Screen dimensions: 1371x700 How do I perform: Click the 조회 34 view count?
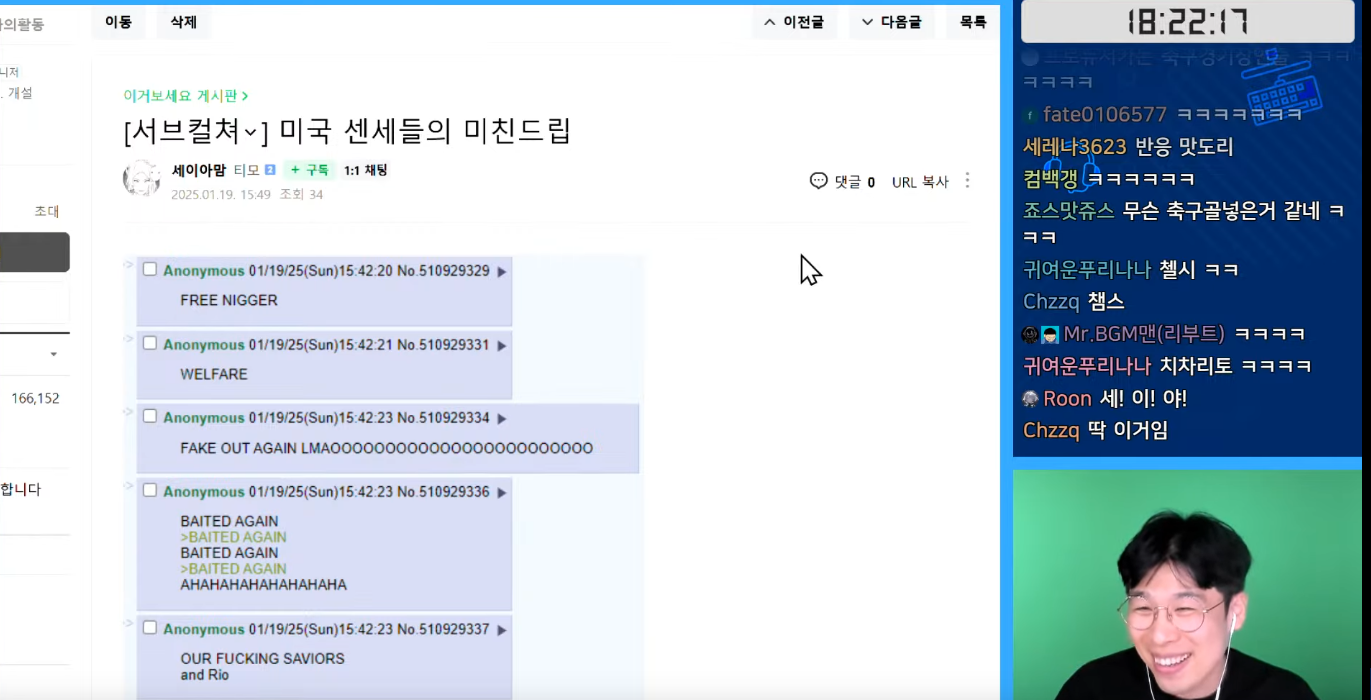tap(301, 195)
